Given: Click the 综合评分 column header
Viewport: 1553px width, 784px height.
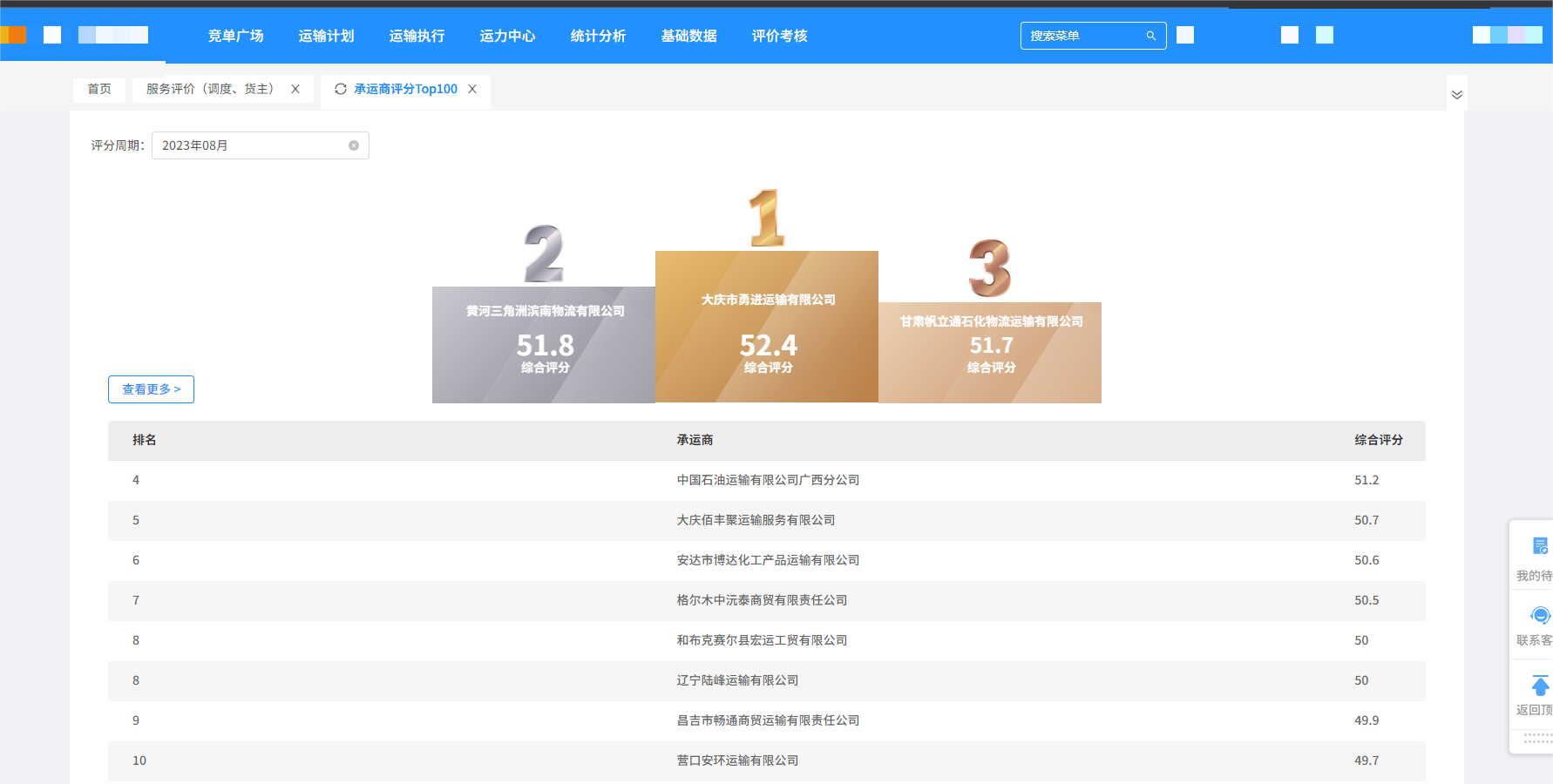Looking at the screenshot, I should (1379, 440).
